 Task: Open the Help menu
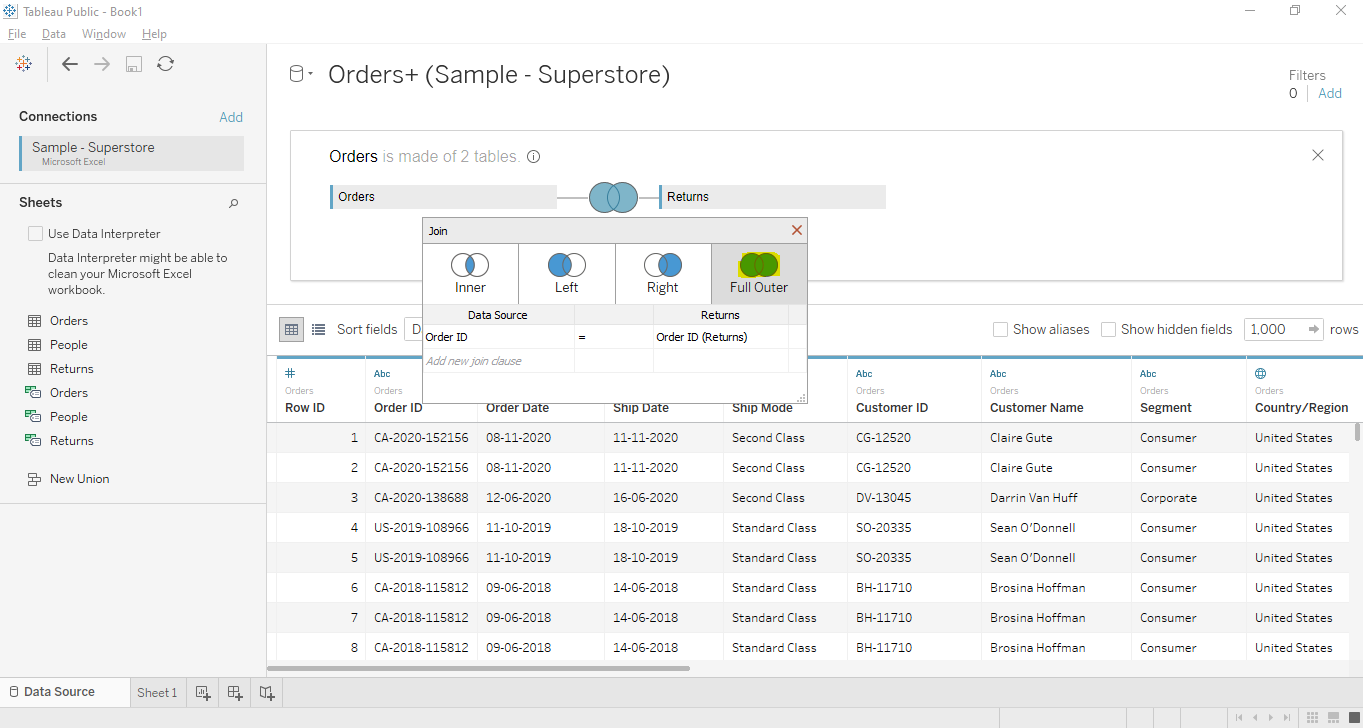154,34
